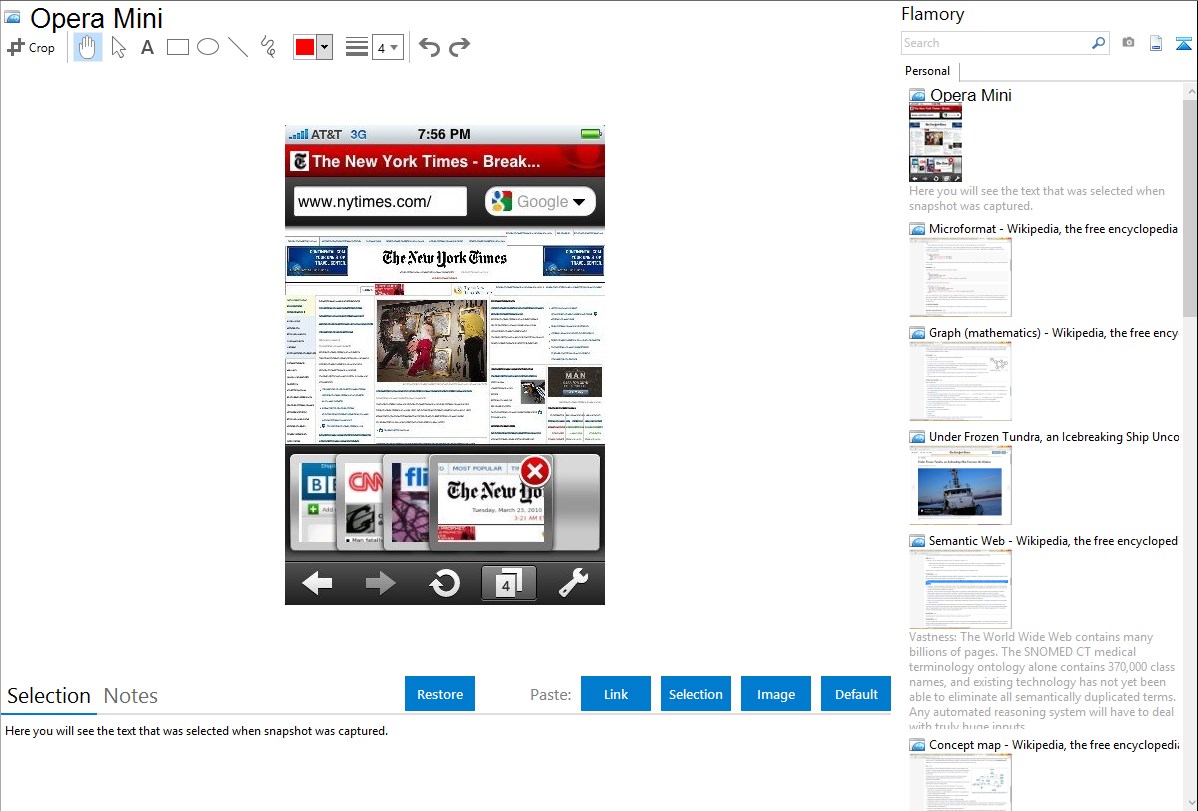This screenshot has width=1198, height=811.
Task: Open the Semantic Web snapshot thumbnail
Action: [x=960, y=589]
